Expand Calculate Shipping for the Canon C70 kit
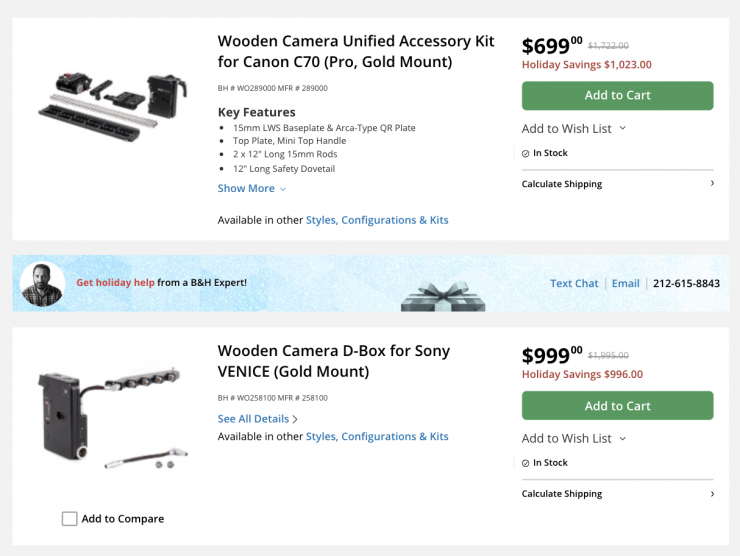The height and width of the screenshot is (556, 740). tap(618, 184)
